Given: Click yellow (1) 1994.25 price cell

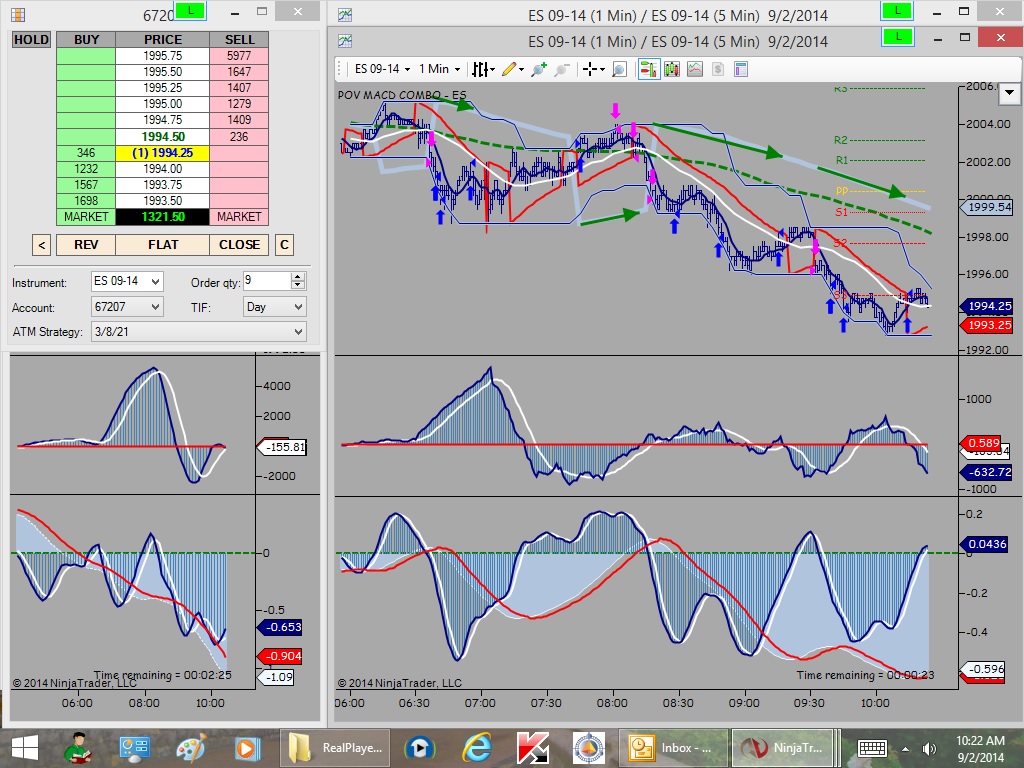Looking at the screenshot, I should (163, 153).
